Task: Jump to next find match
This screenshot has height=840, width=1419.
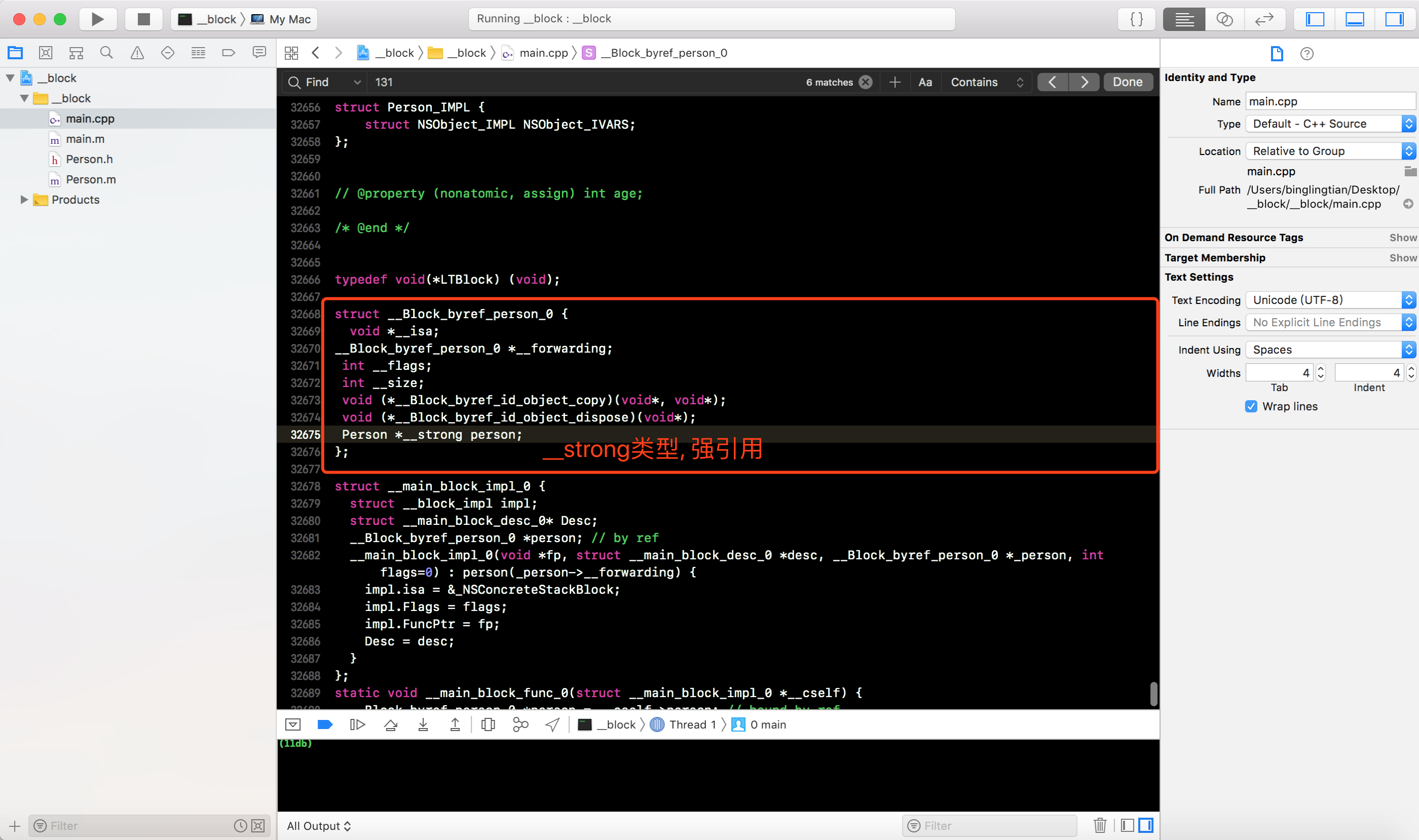Action: (x=1084, y=82)
